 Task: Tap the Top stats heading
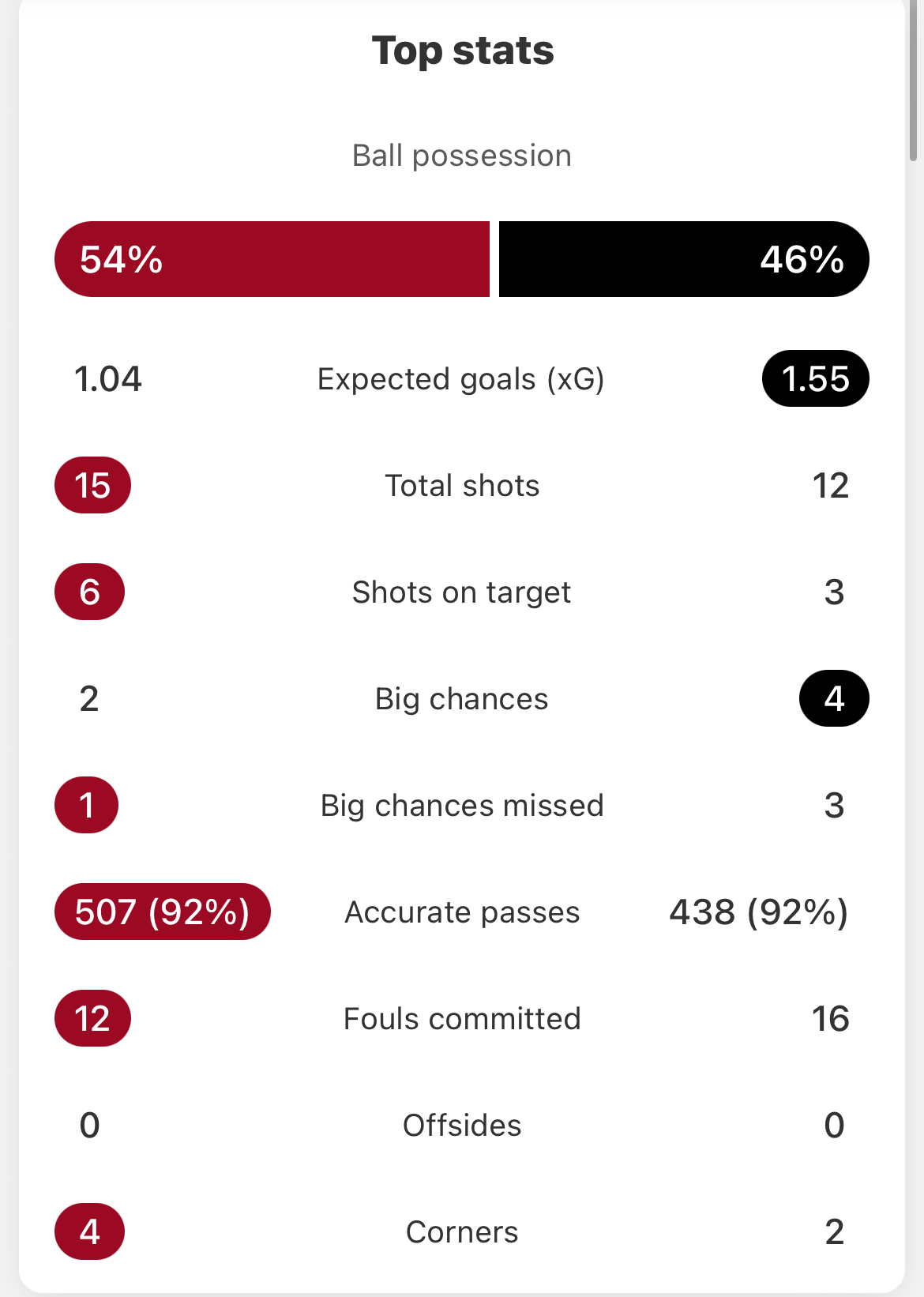[463, 51]
